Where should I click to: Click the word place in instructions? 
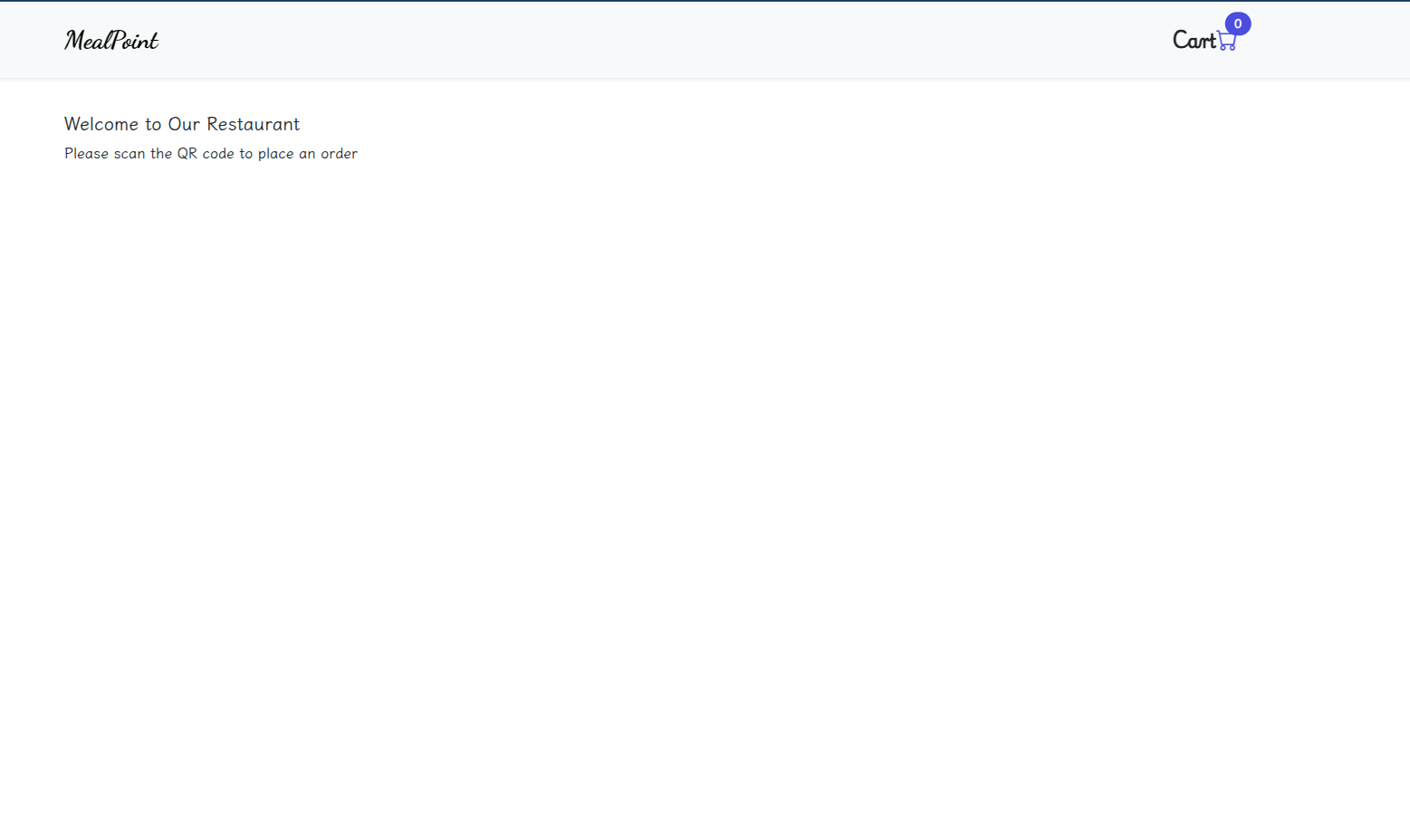(275, 154)
